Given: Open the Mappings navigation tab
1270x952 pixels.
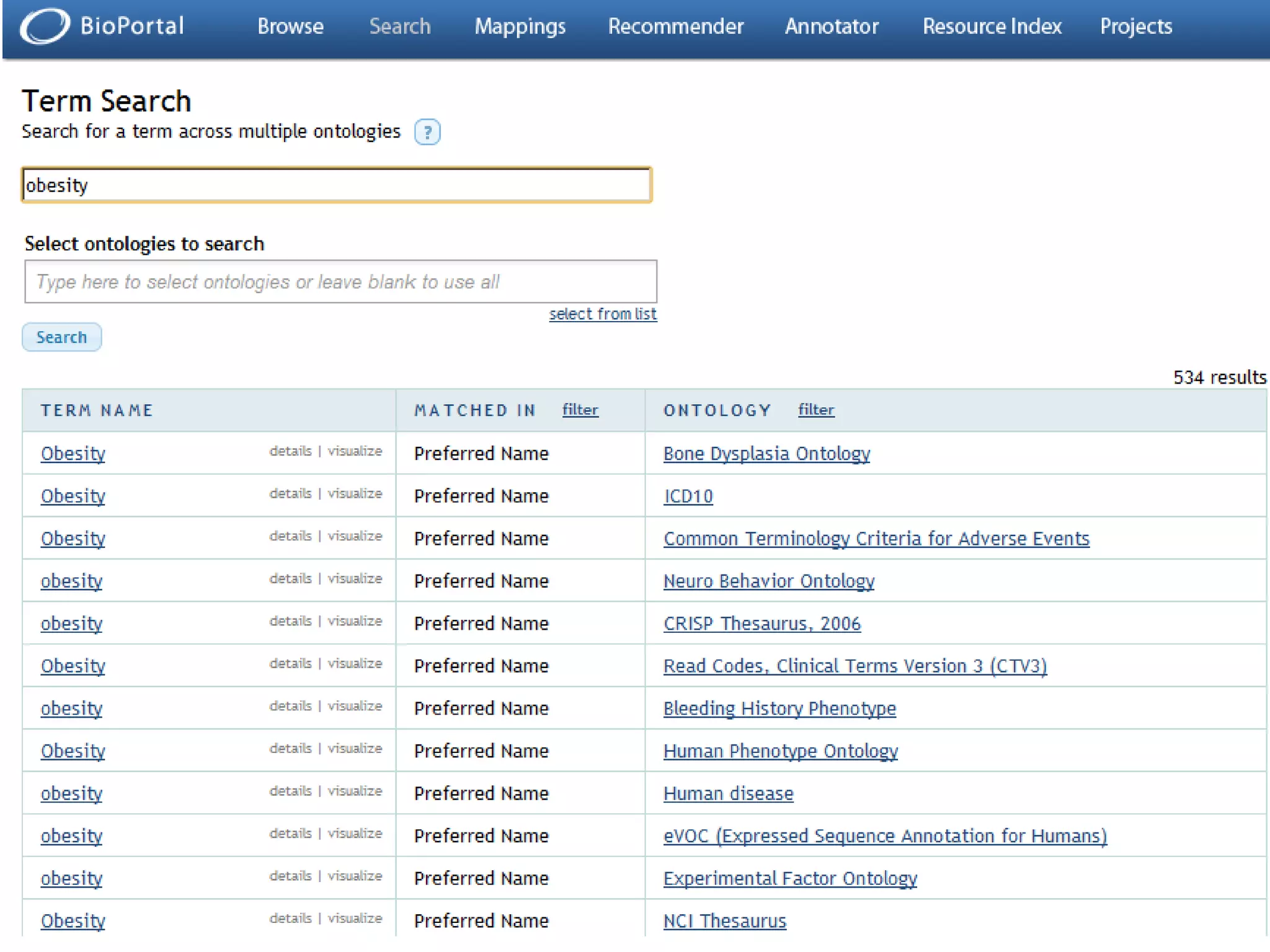Looking at the screenshot, I should (520, 27).
